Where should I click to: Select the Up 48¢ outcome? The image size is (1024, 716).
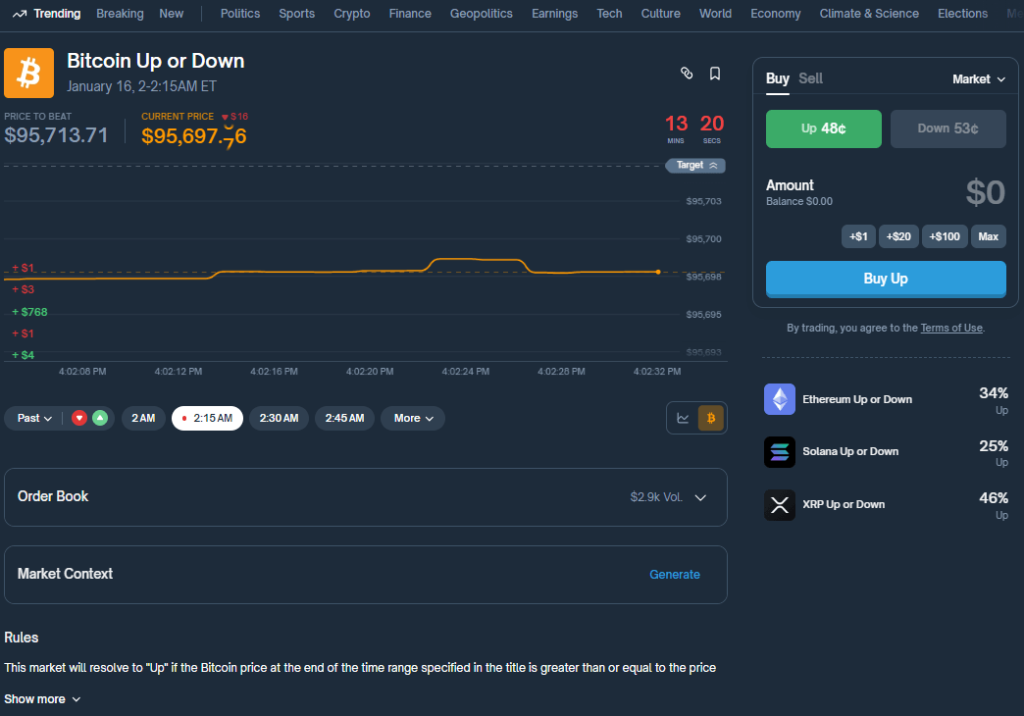click(x=823, y=129)
